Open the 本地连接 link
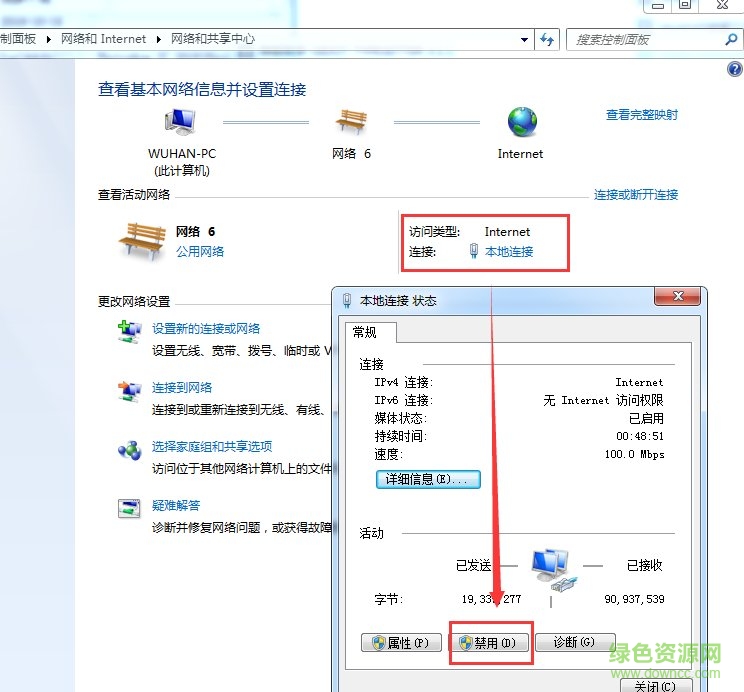The image size is (744, 692). click(x=509, y=252)
